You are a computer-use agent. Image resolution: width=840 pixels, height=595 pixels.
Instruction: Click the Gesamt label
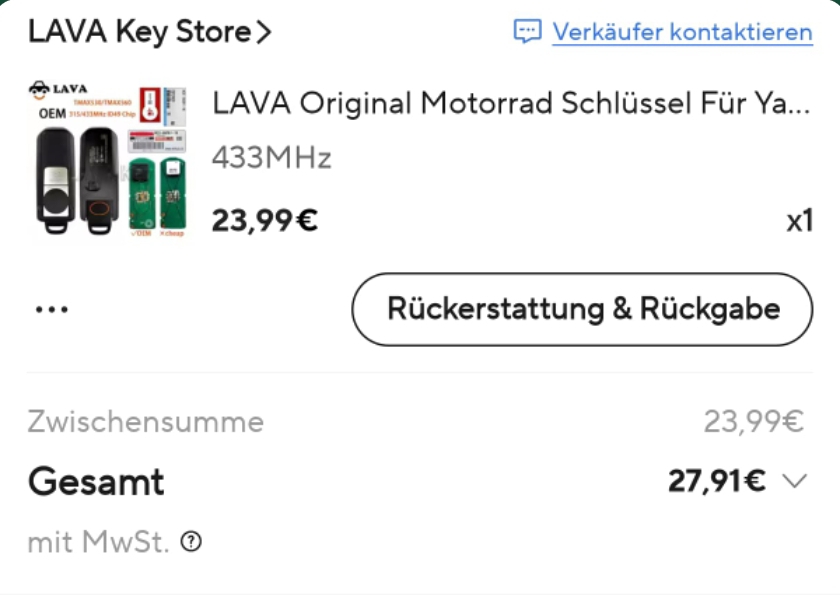(96, 482)
